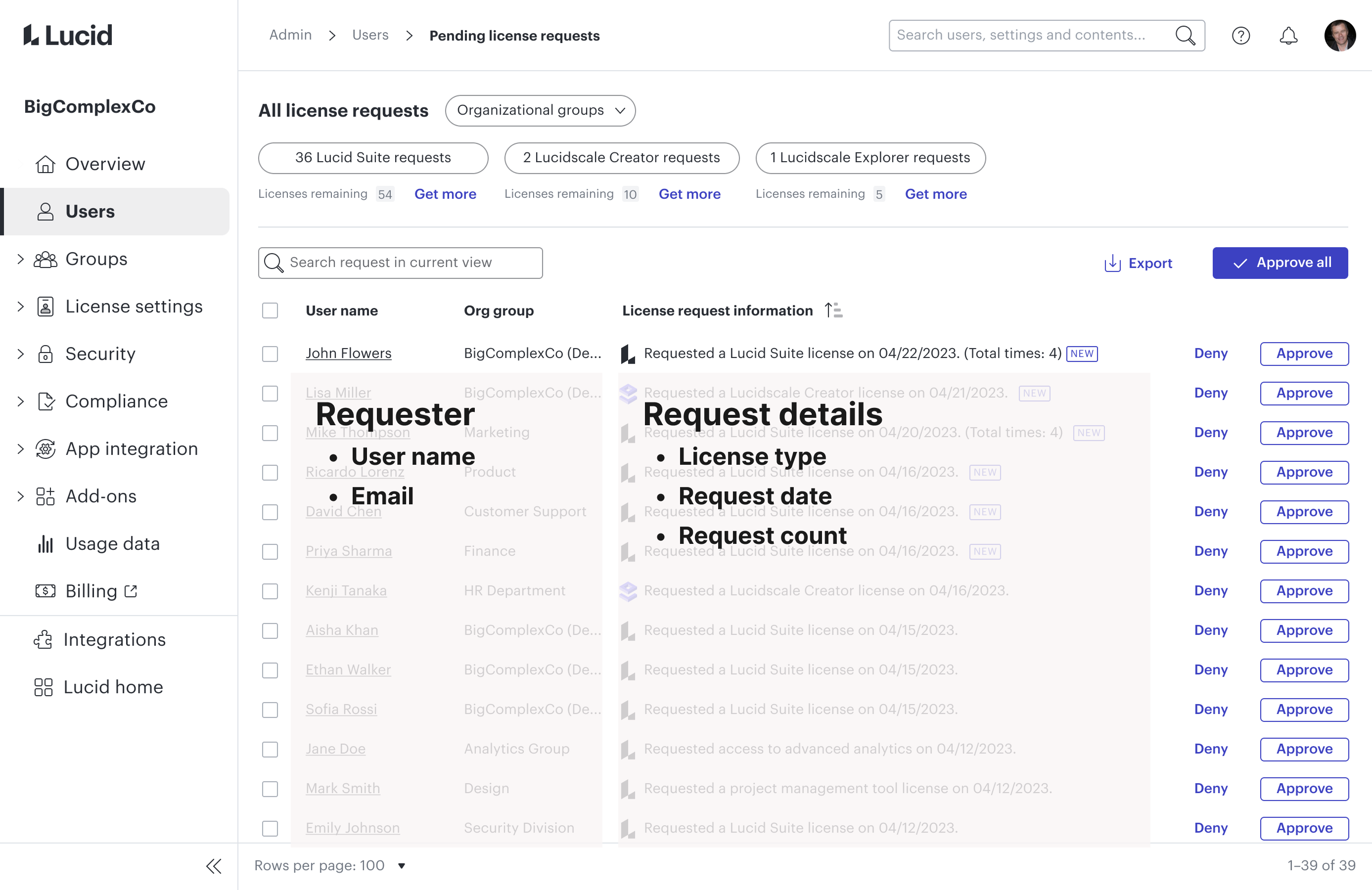Approve John Flowers' license request
This screenshot has height=890, width=1372.
click(1304, 354)
